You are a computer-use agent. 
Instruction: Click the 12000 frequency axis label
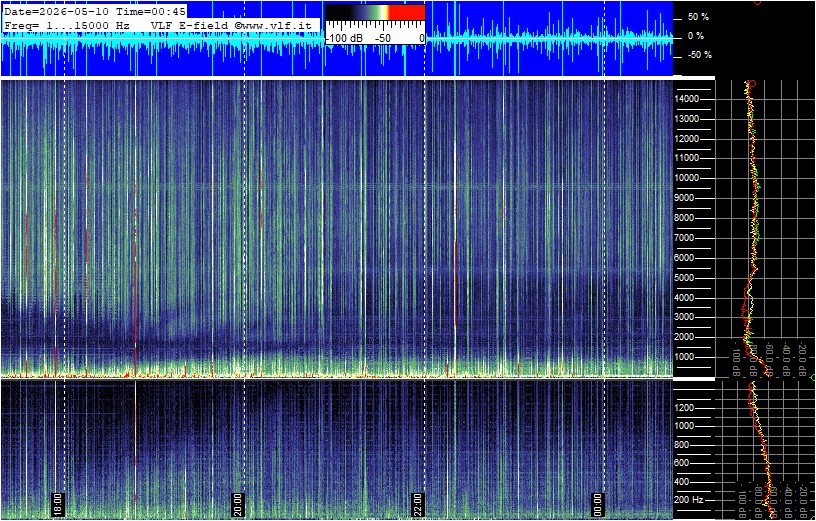tap(686, 138)
